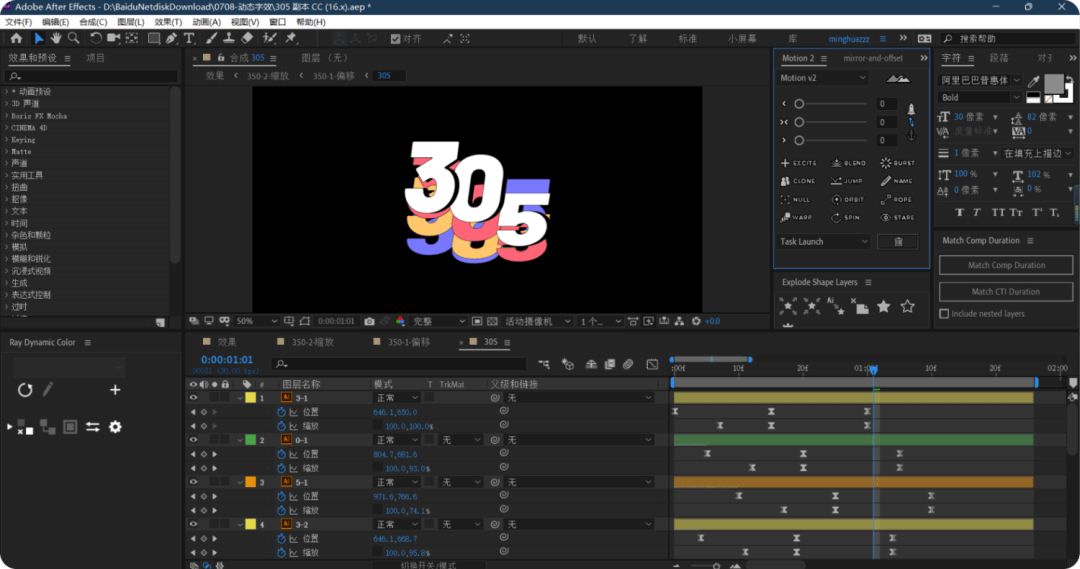Image resolution: width=1080 pixels, height=569 pixels.
Task: Click the Match Comp Duration button
Action: click(x=1006, y=265)
